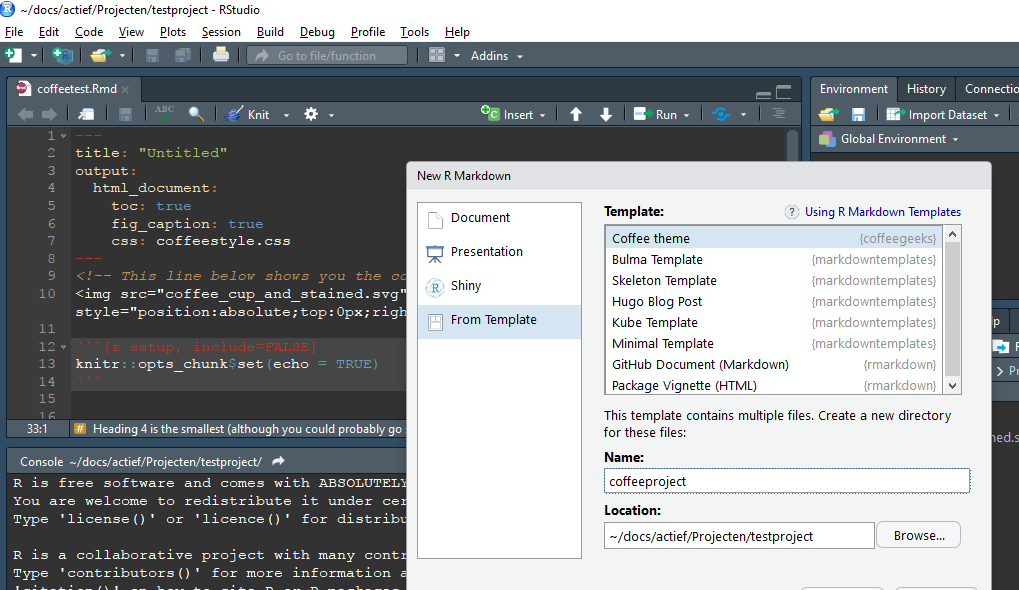Select Bulma Template in template list
This screenshot has height=590, width=1019.
click(773, 260)
